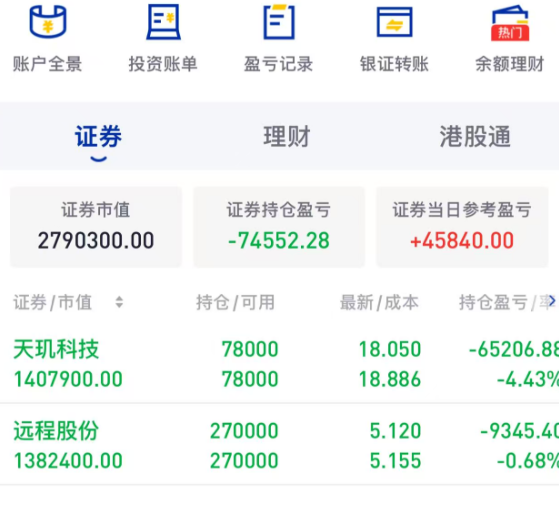The width and height of the screenshot is (559, 528).
Task: Tap the red 热门 badge
Action: [x=510, y=33]
